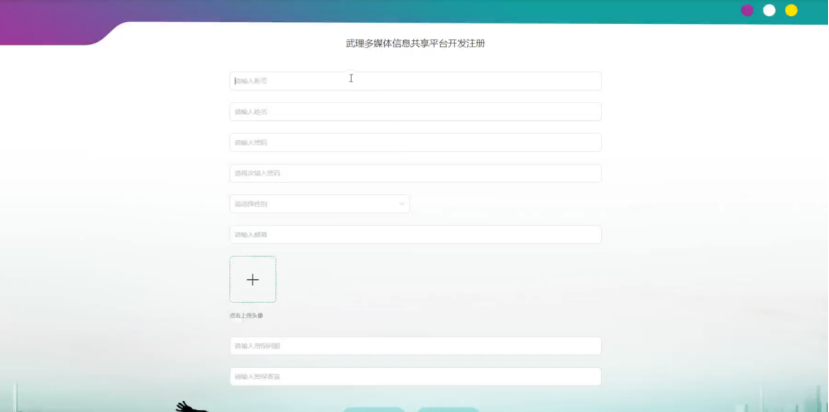Click the 武理多媒体信息共享平台开发注册 page title
The height and width of the screenshot is (412, 829).
click(x=415, y=43)
